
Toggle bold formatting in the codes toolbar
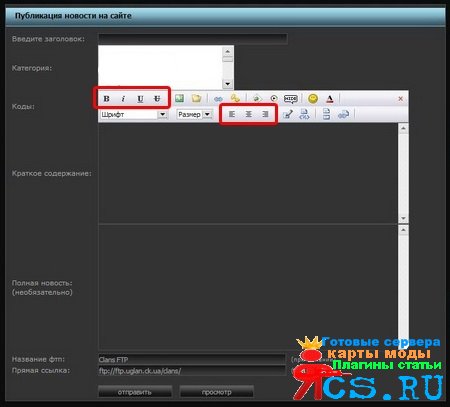coord(106,99)
